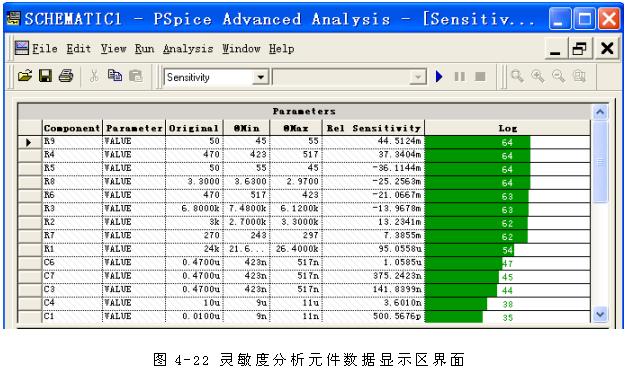
Task: Select the R9 row selector arrow
Action: click(30, 142)
